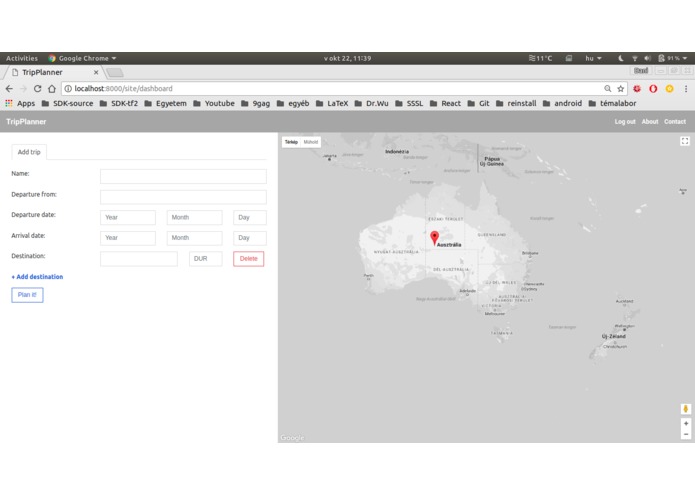Screen dimensions: 695x494
Task: Open the LaTeX bookmark folder
Action: [x=332, y=103]
